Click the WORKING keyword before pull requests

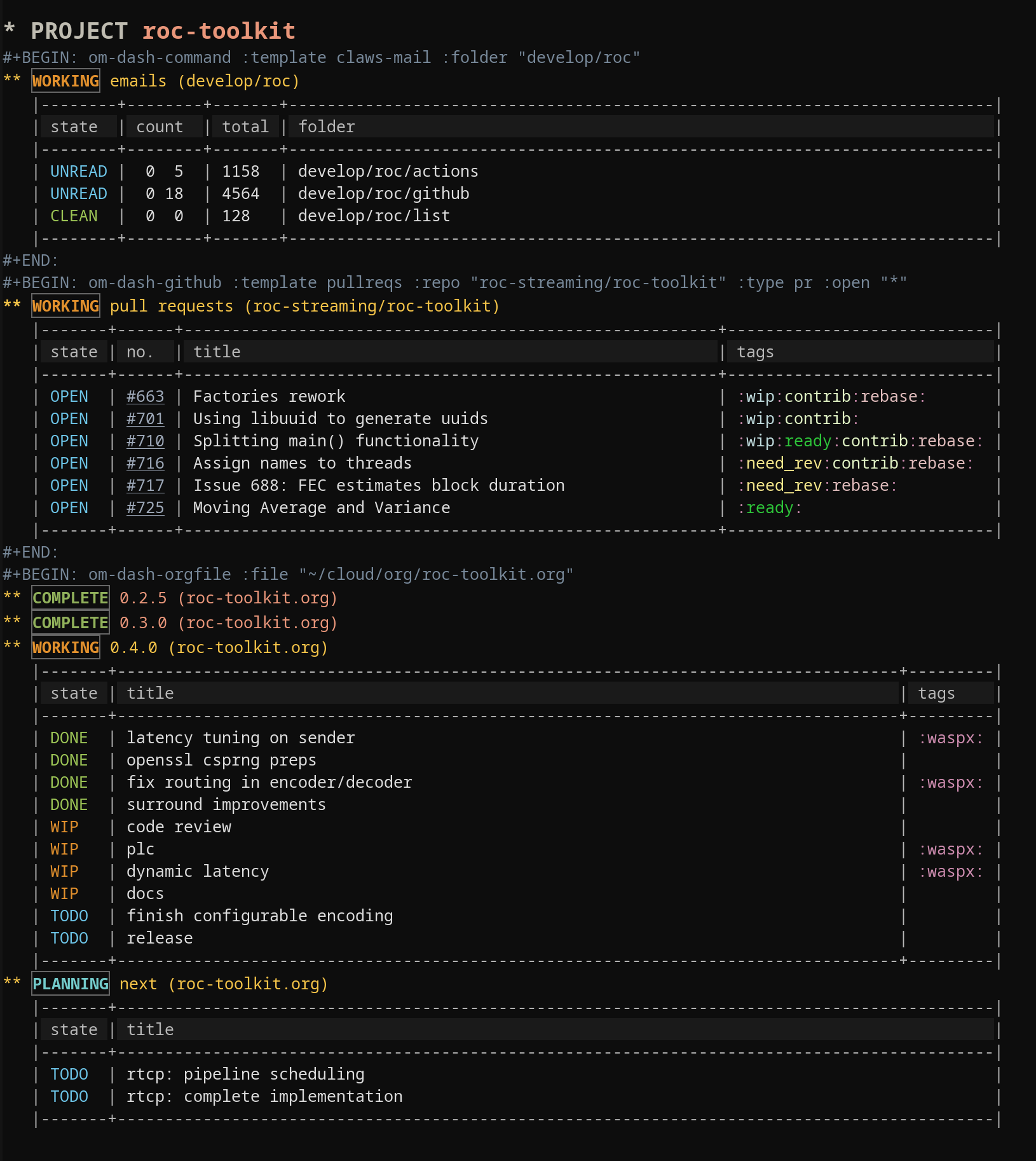coord(66,306)
